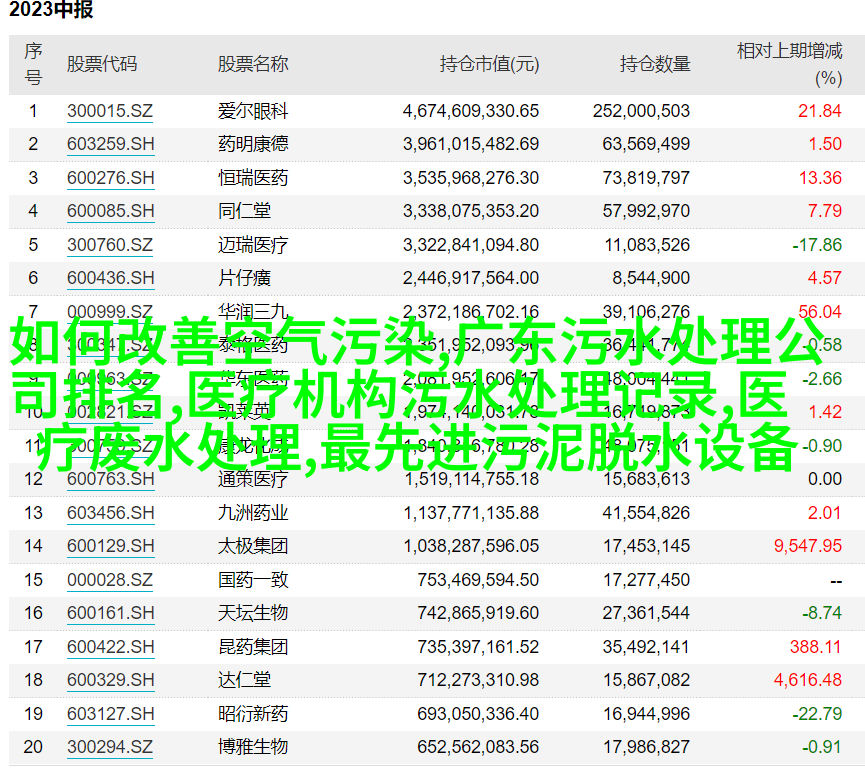
Task: Select market value 652,562,083.56
Action: (x=478, y=747)
